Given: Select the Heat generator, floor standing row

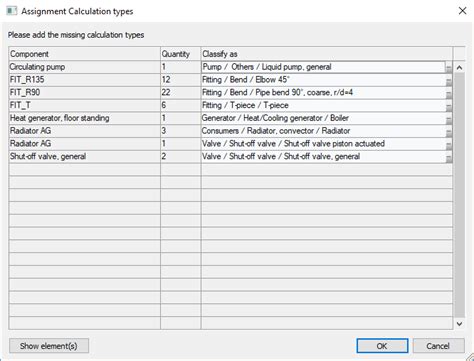Looking at the screenshot, I should pyautogui.click(x=231, y=118).
